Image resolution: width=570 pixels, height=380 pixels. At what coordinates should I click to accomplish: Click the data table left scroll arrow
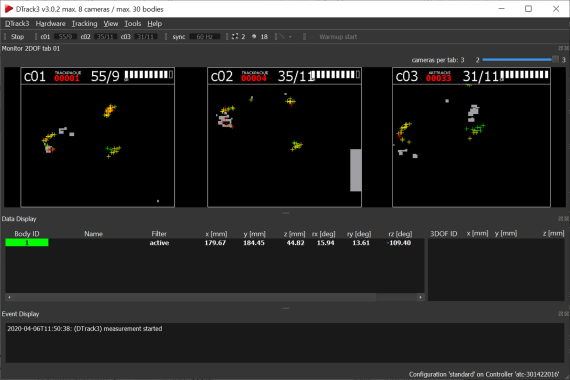tap(9, 297)
